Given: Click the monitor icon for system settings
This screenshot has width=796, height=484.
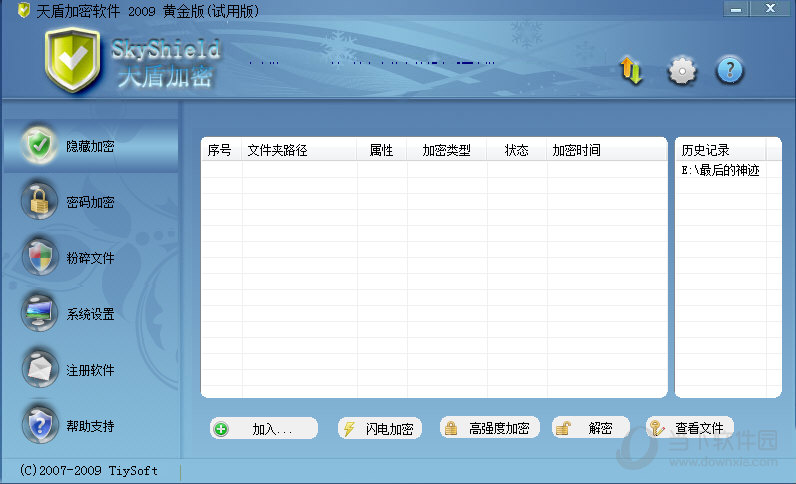Looking at the screenshot, I should click(39, 313).
